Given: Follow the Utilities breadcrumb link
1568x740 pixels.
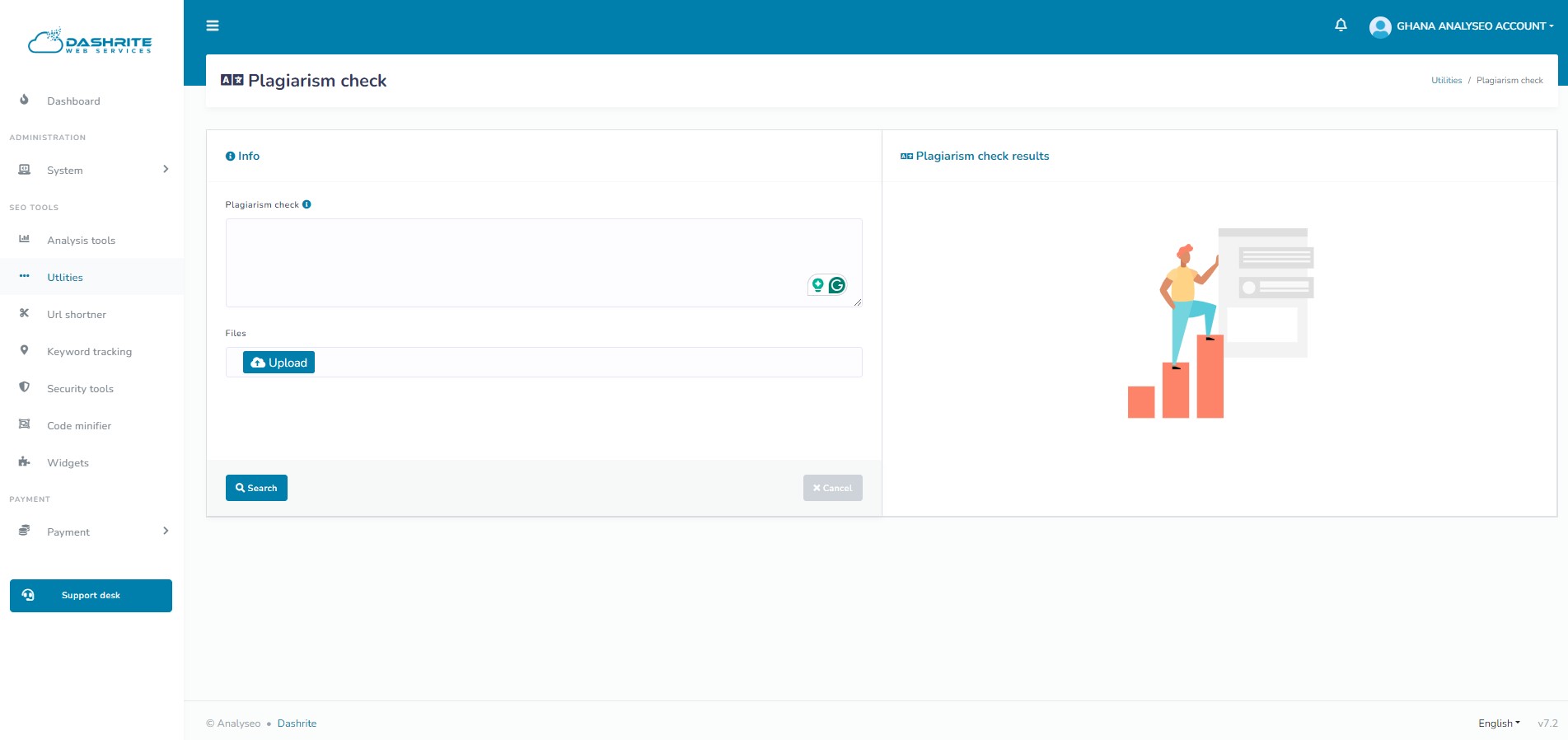Looking at the screenshot, I should coord(1446,81).
